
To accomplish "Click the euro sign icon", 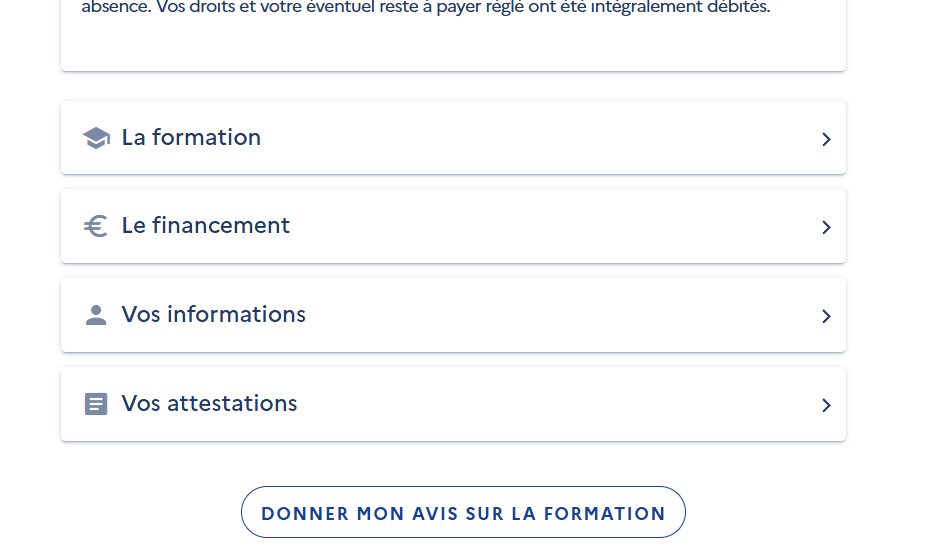I will pyautogui.click(x=96, y=227).
